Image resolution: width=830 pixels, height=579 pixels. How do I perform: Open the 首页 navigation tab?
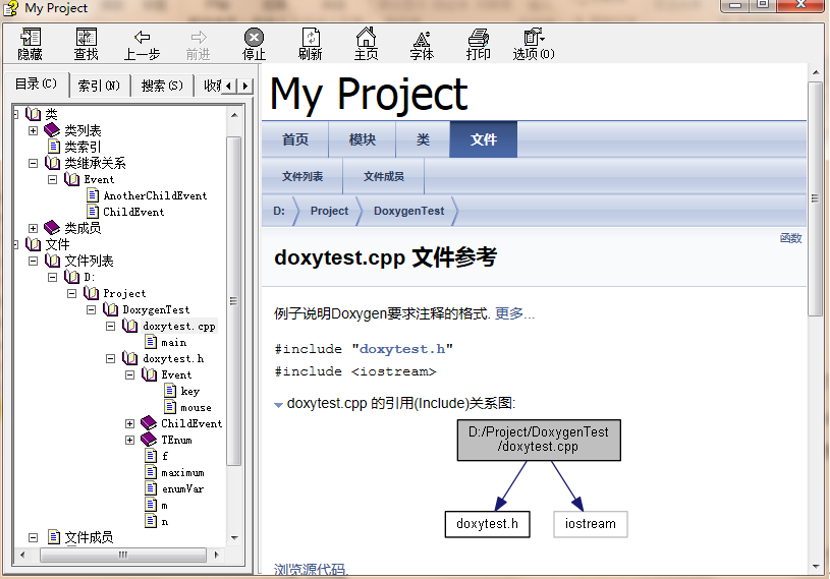point(295,139)
